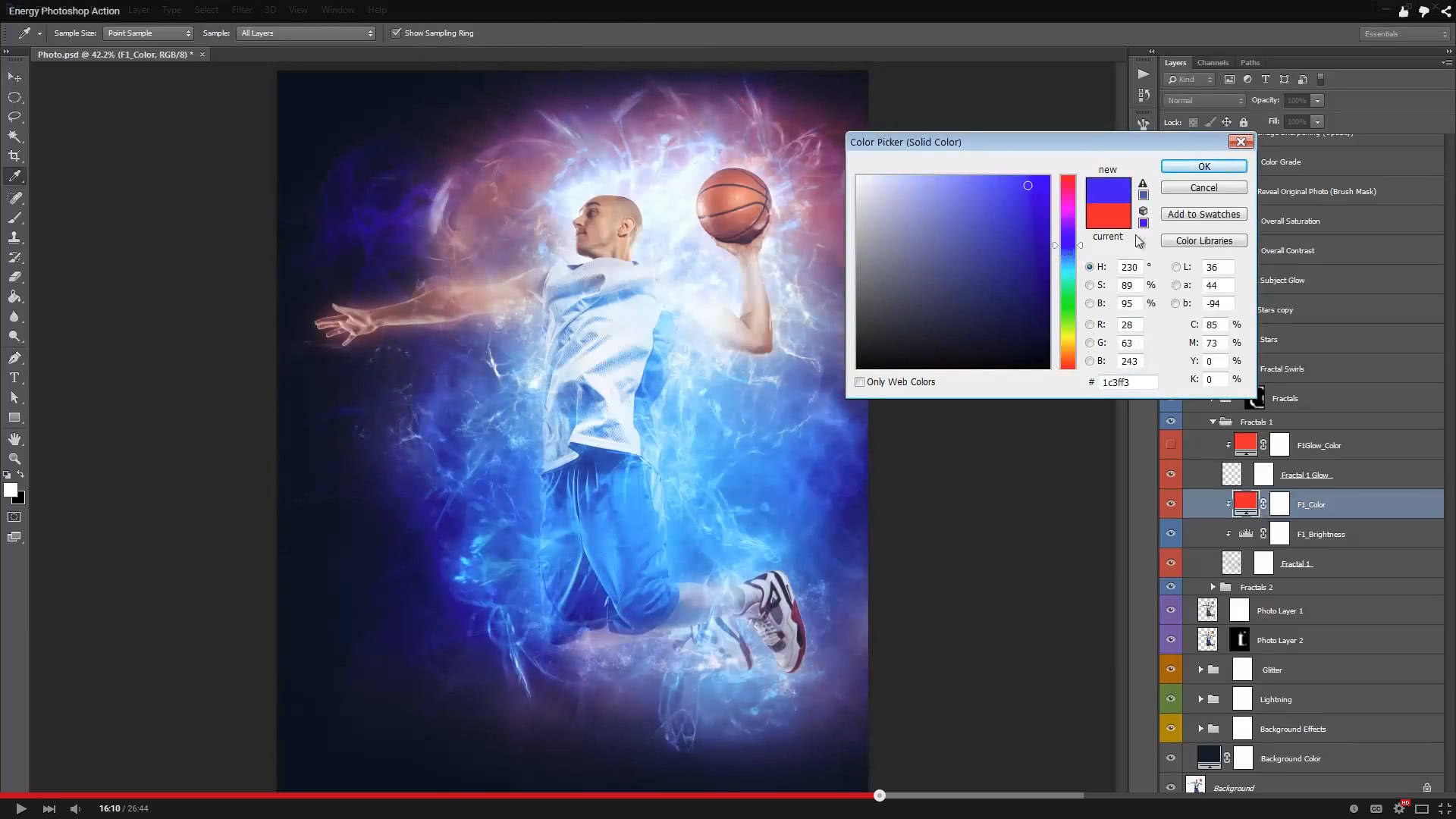Select the Elliptical Marquee tool
The height and width of the screenshot is (819, 1456).
[x=14, y=97]
